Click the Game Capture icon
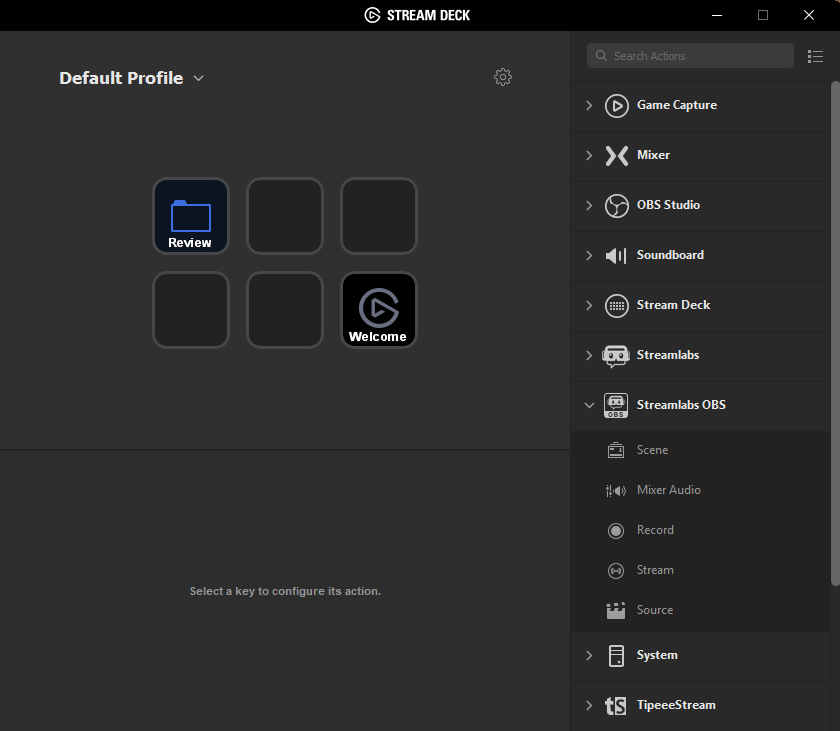The height and width of the screenshot is (731, 840). point(617,105)
